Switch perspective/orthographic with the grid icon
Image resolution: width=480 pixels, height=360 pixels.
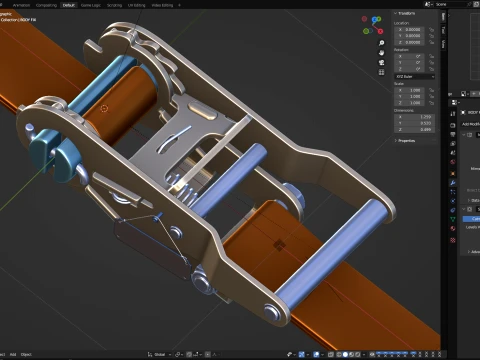click(x=381, y=72)
